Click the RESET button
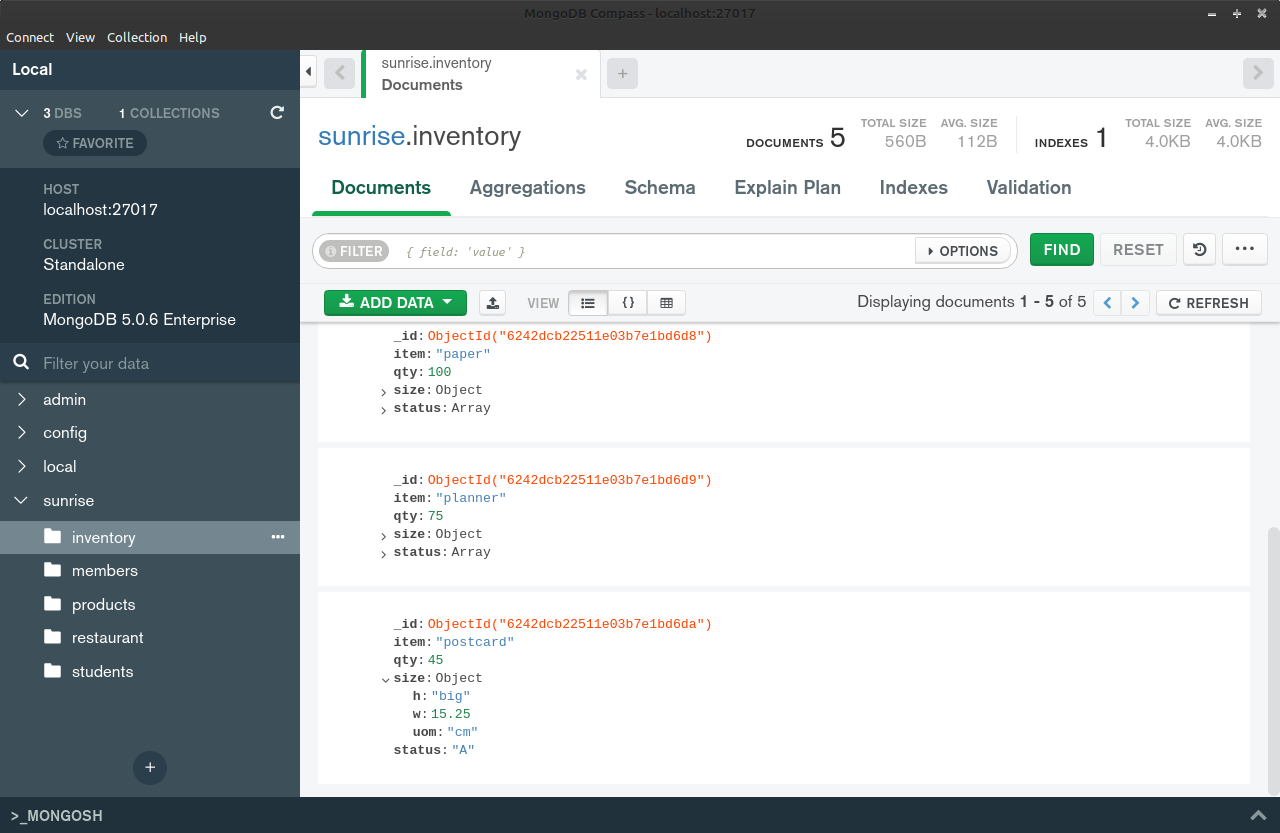 1138,250
